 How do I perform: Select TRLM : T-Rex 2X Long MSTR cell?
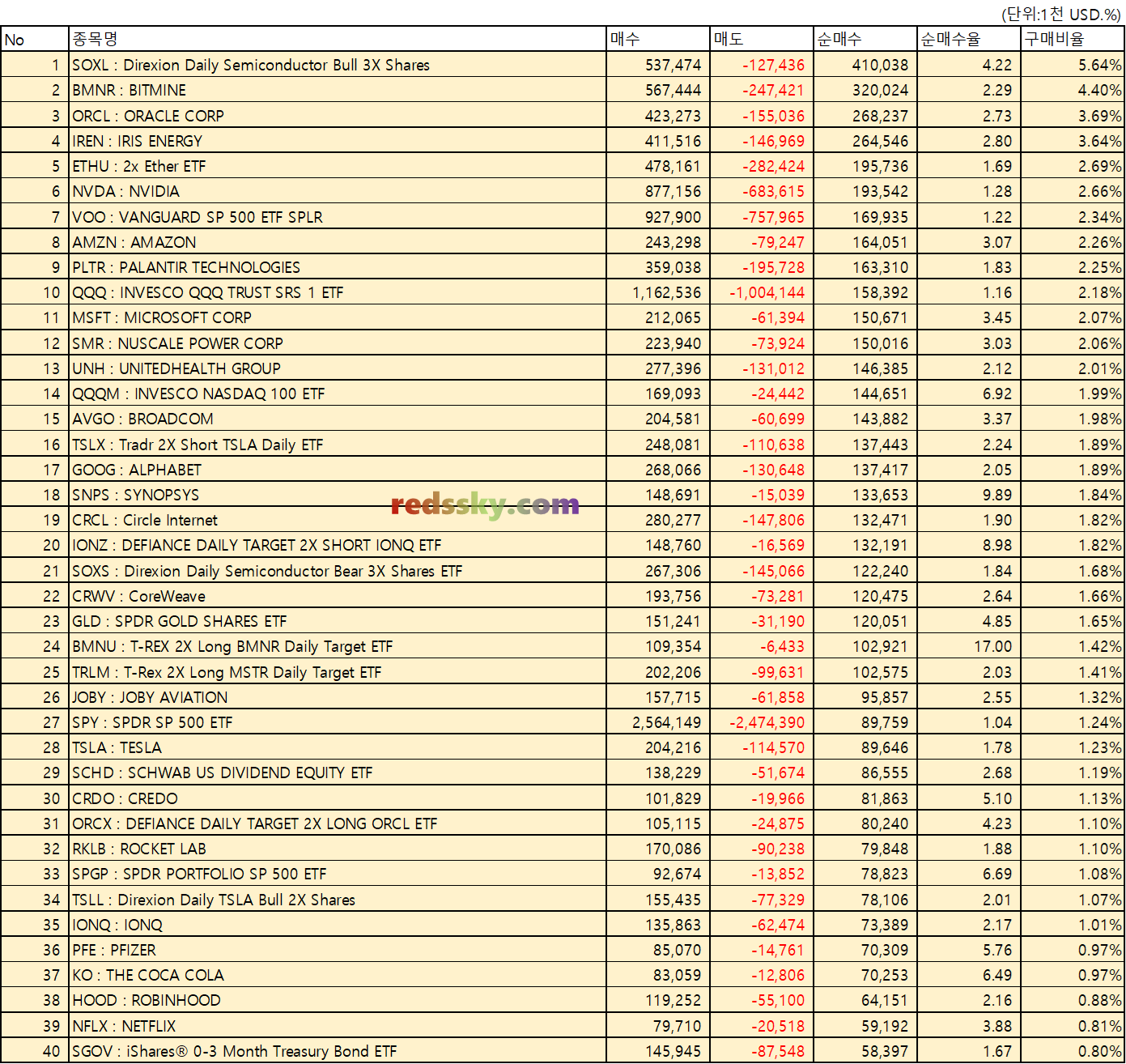pyautogui.click(x=338, y=672)
